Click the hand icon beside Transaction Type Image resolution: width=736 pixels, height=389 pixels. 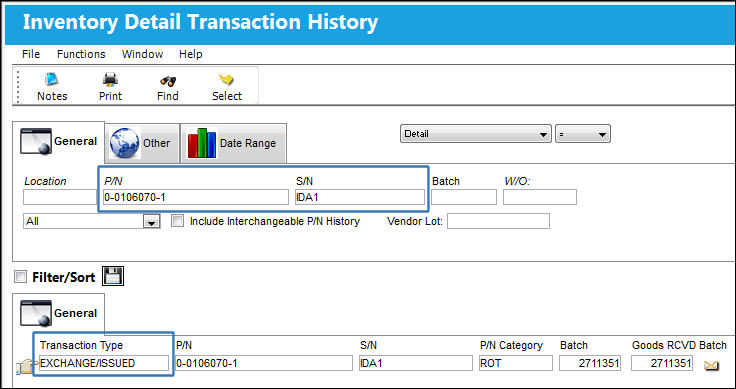[26, 366]
